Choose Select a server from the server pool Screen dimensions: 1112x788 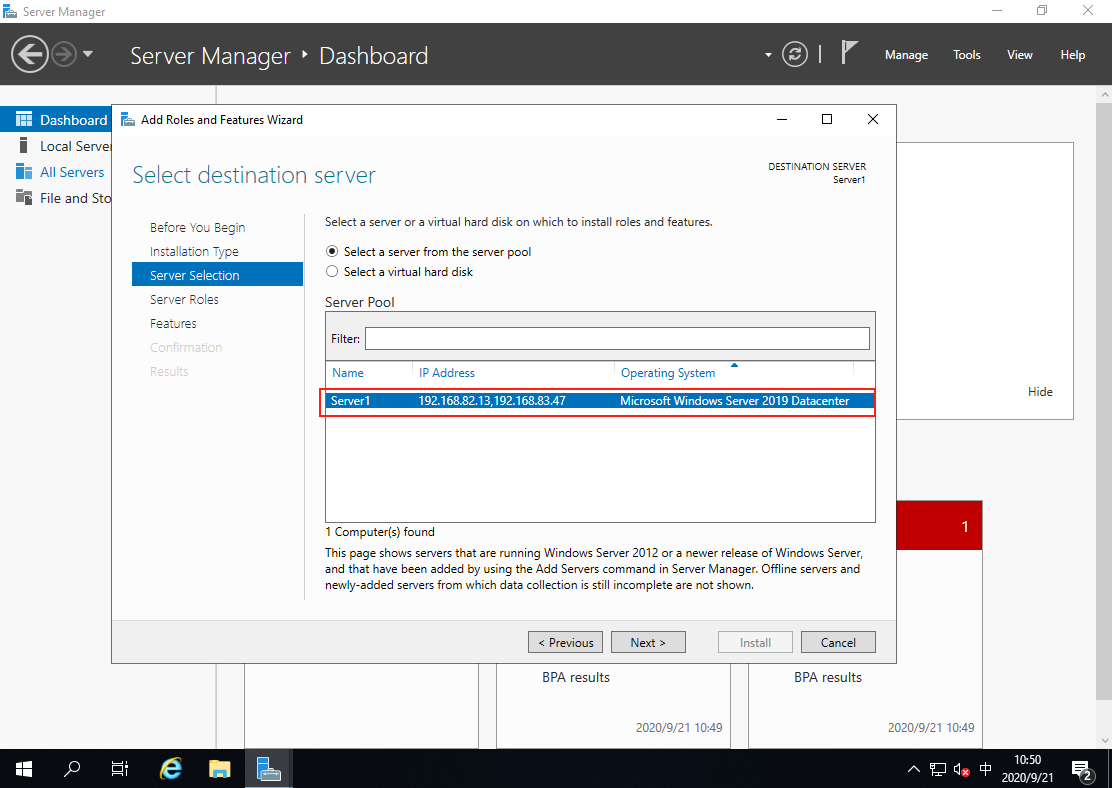332,251
